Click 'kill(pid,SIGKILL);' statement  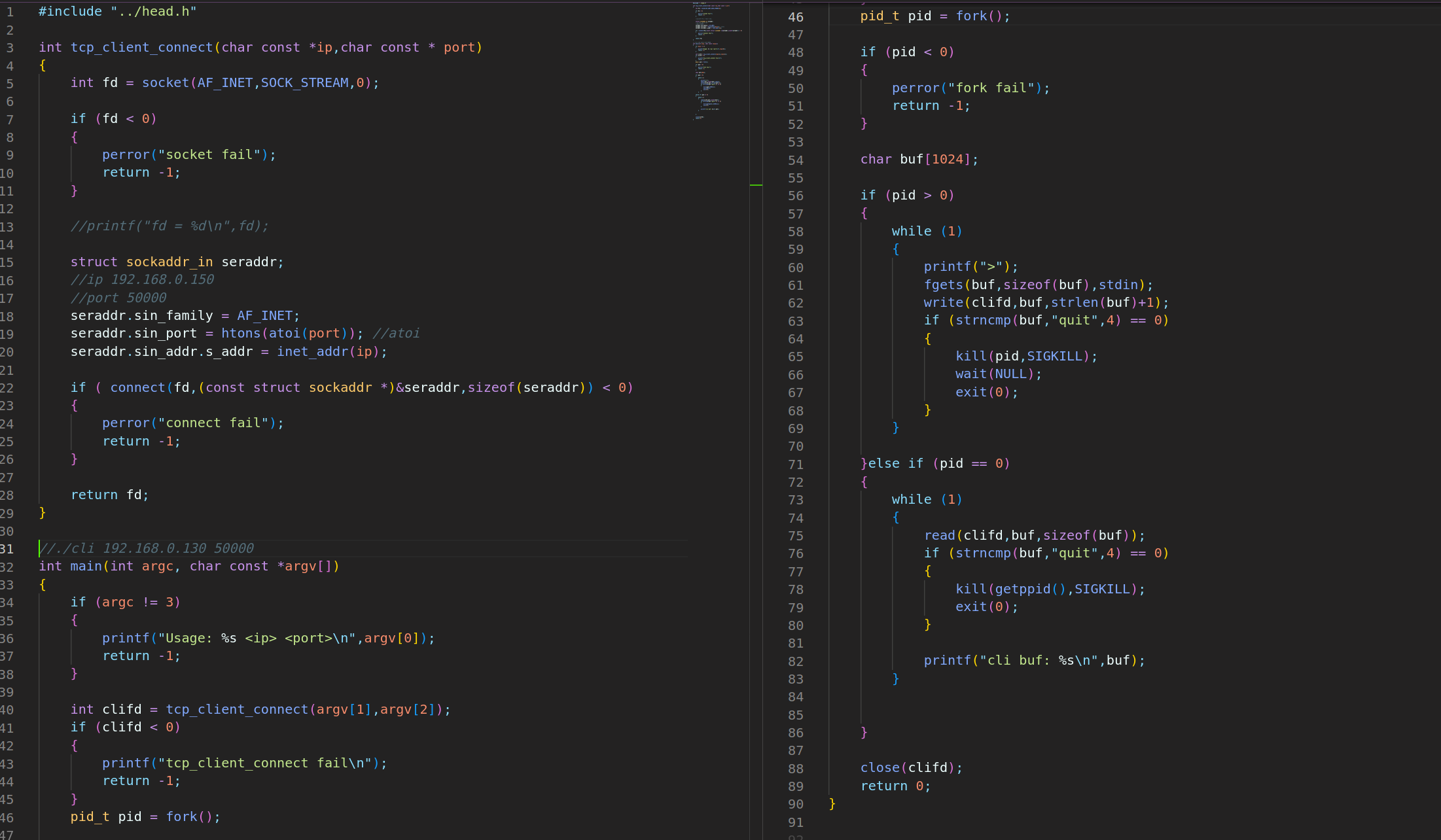coord(1027,356)
